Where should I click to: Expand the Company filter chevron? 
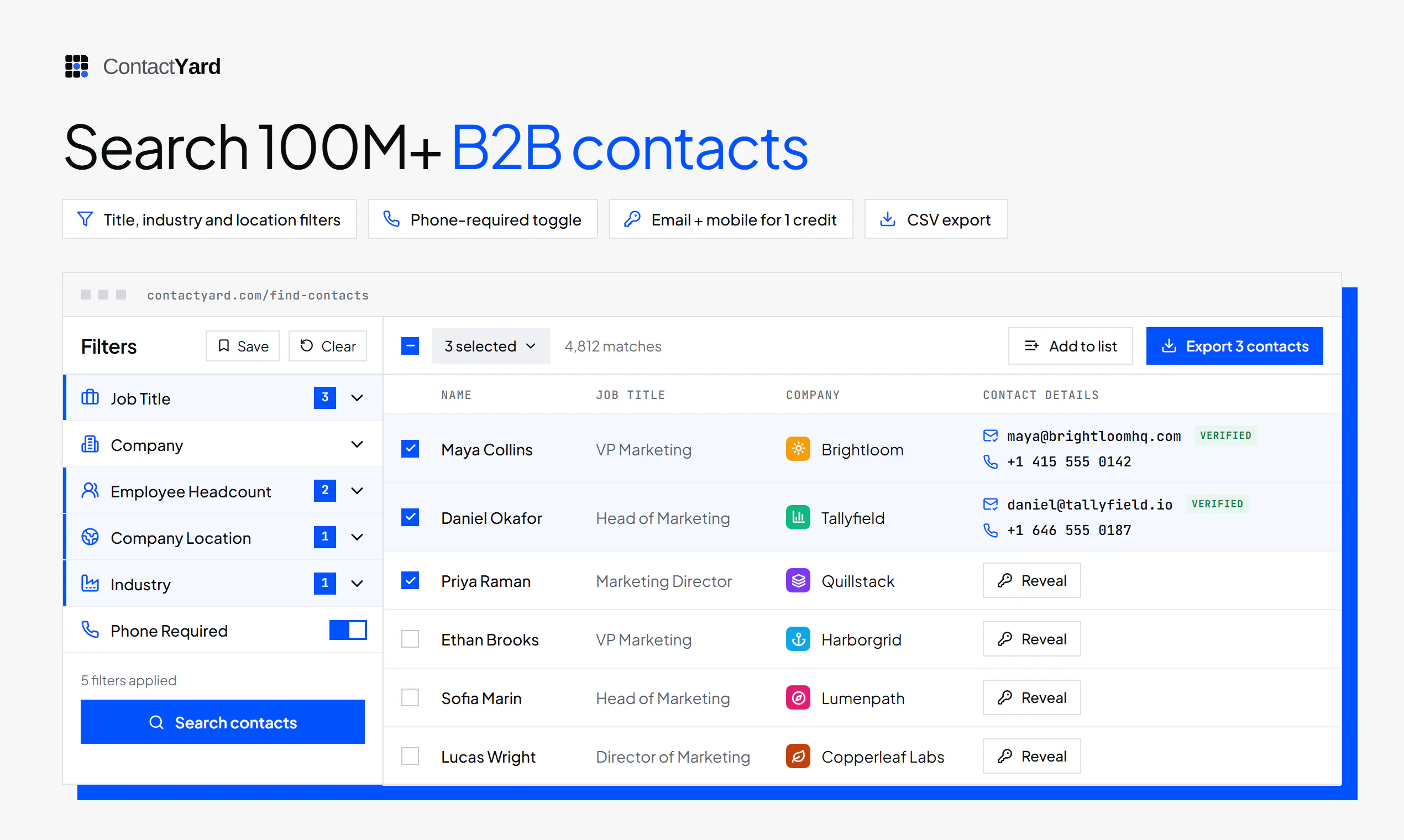[x=357, y=444]
